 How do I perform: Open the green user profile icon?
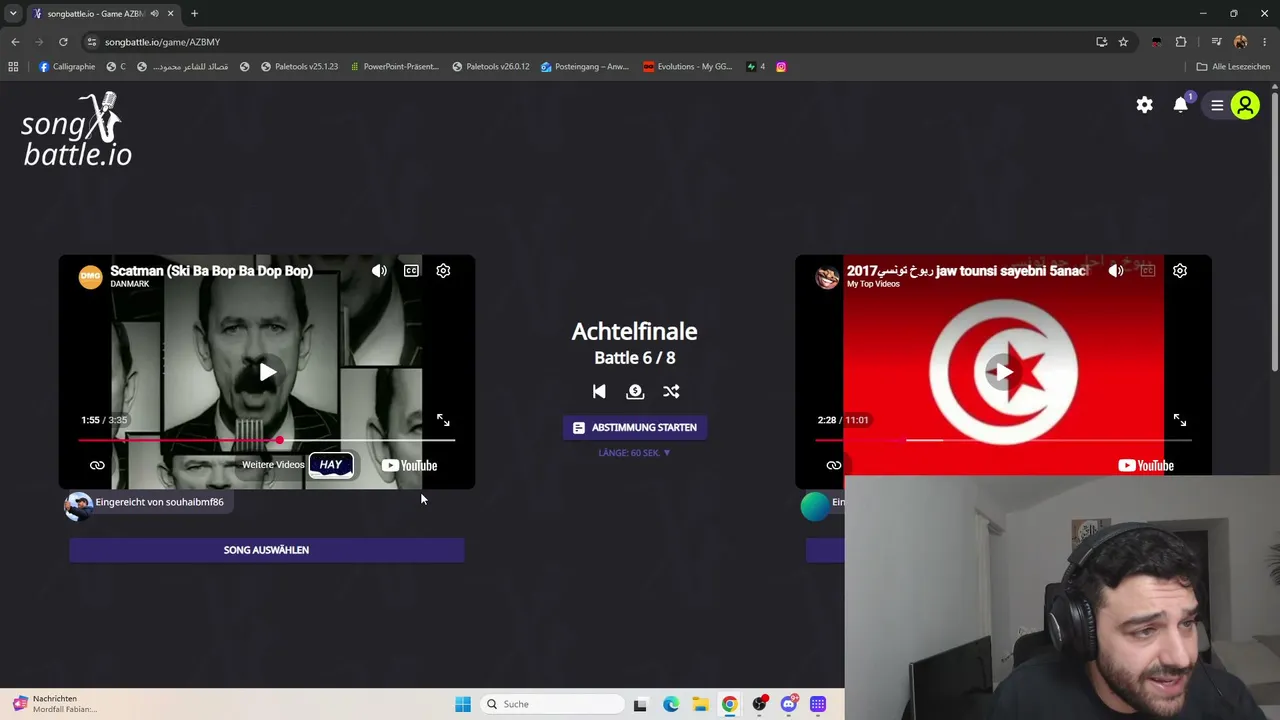pos(1245,105)
